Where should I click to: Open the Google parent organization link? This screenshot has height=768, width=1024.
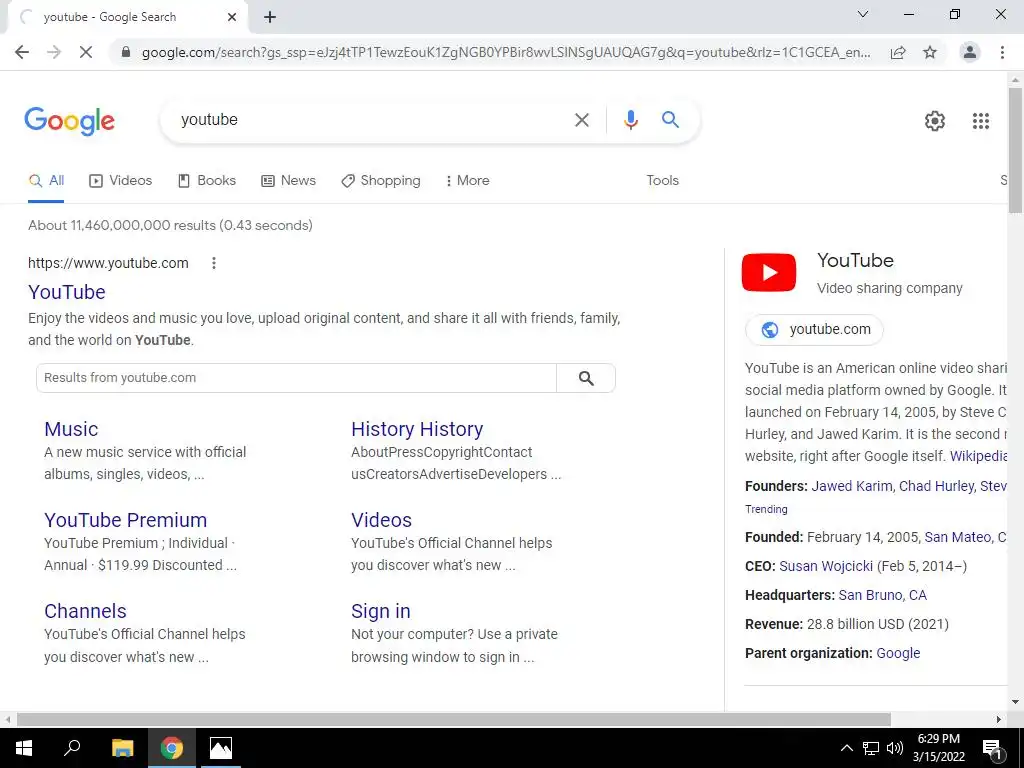tap(898, 653)
